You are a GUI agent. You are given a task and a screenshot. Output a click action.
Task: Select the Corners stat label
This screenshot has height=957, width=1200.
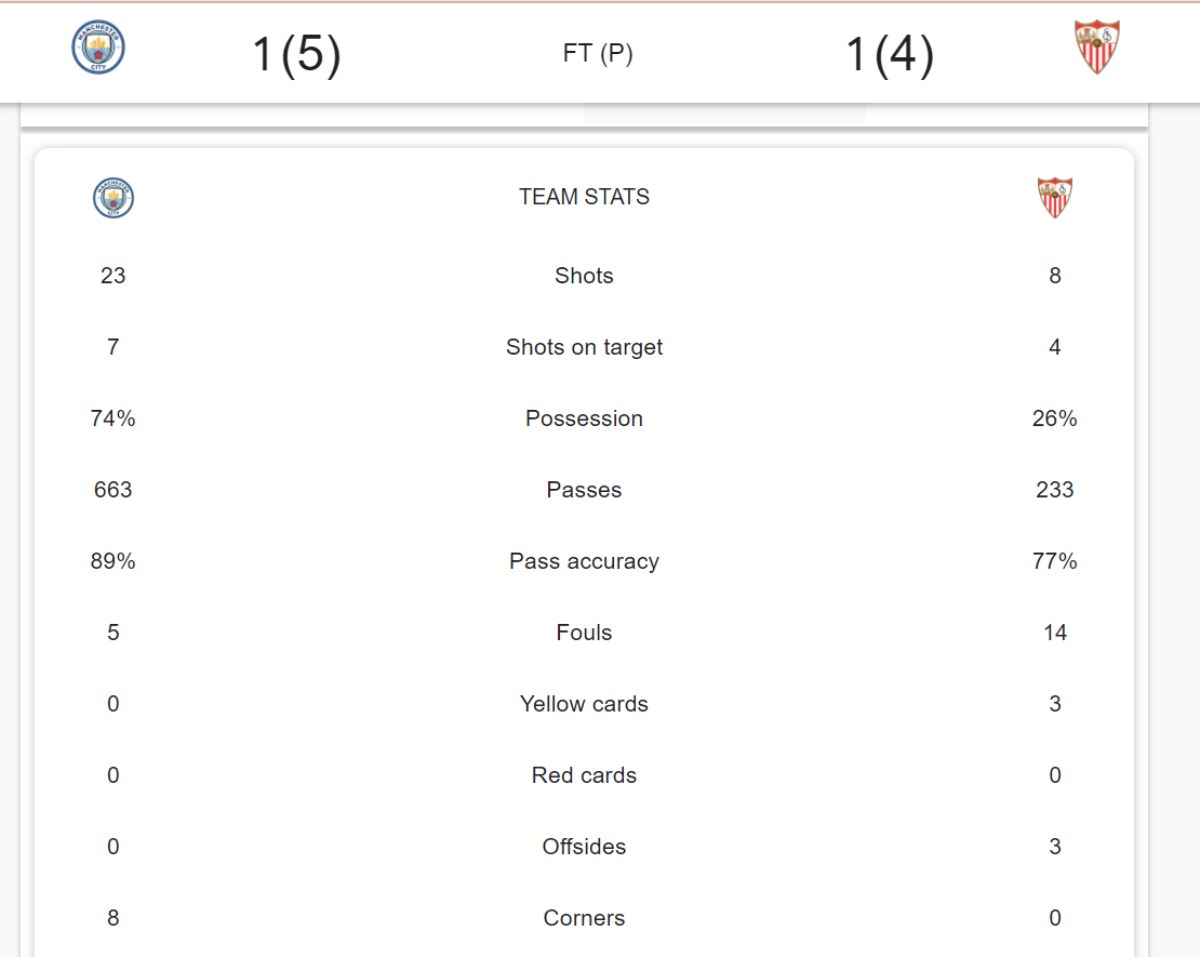pos(584,918)
